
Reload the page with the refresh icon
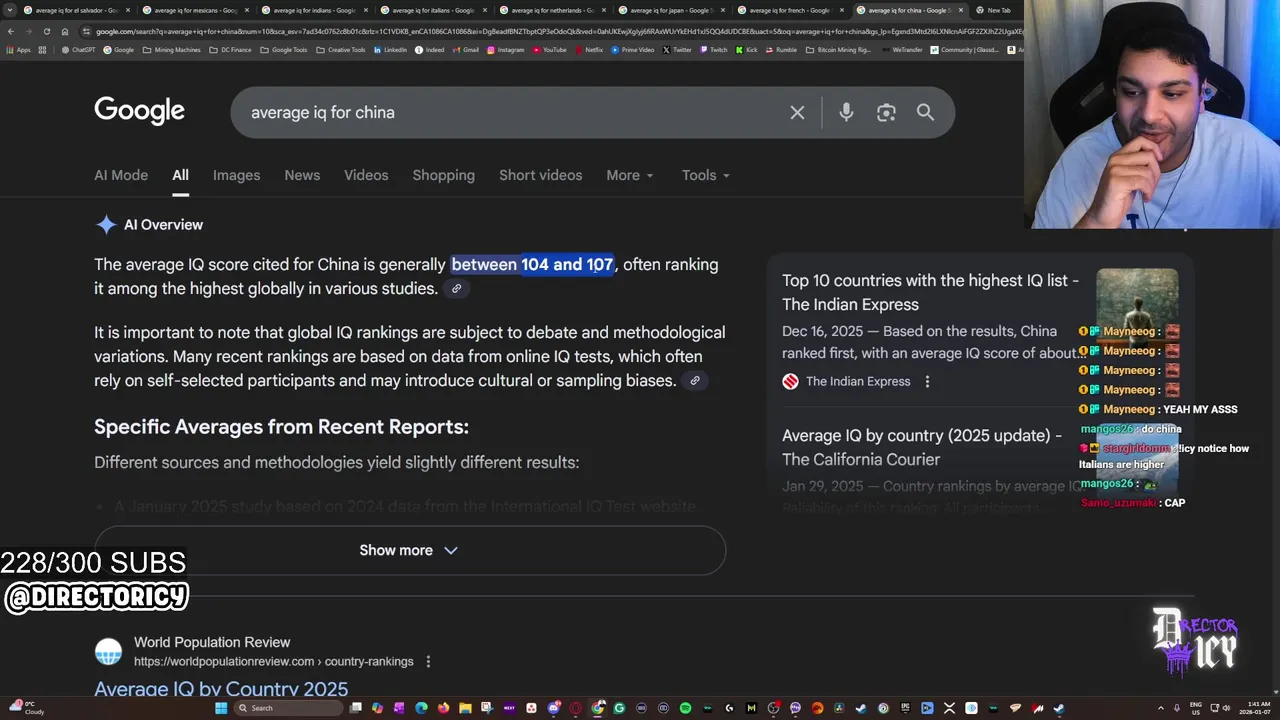coord(46,31)
